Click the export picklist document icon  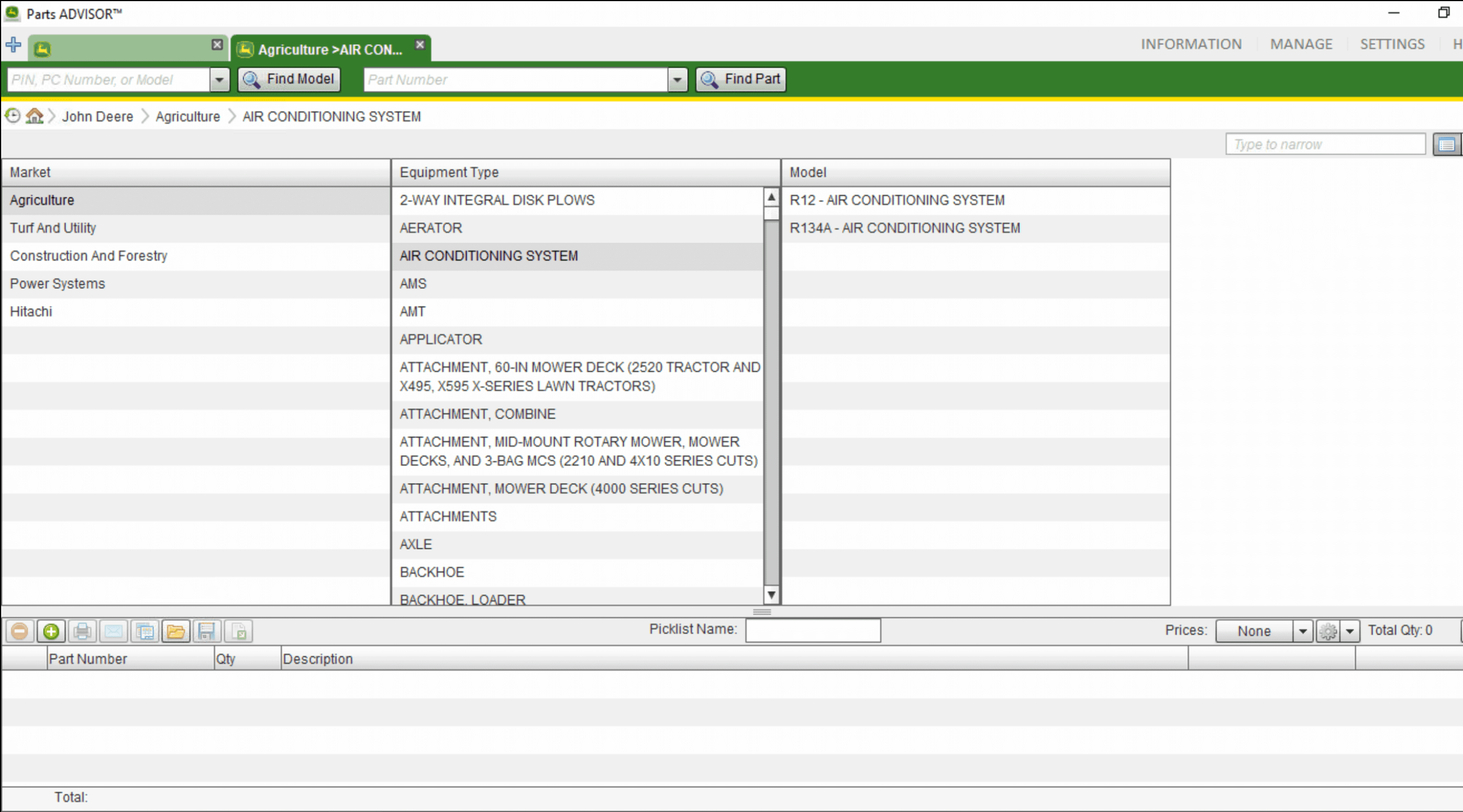(238, 631)
